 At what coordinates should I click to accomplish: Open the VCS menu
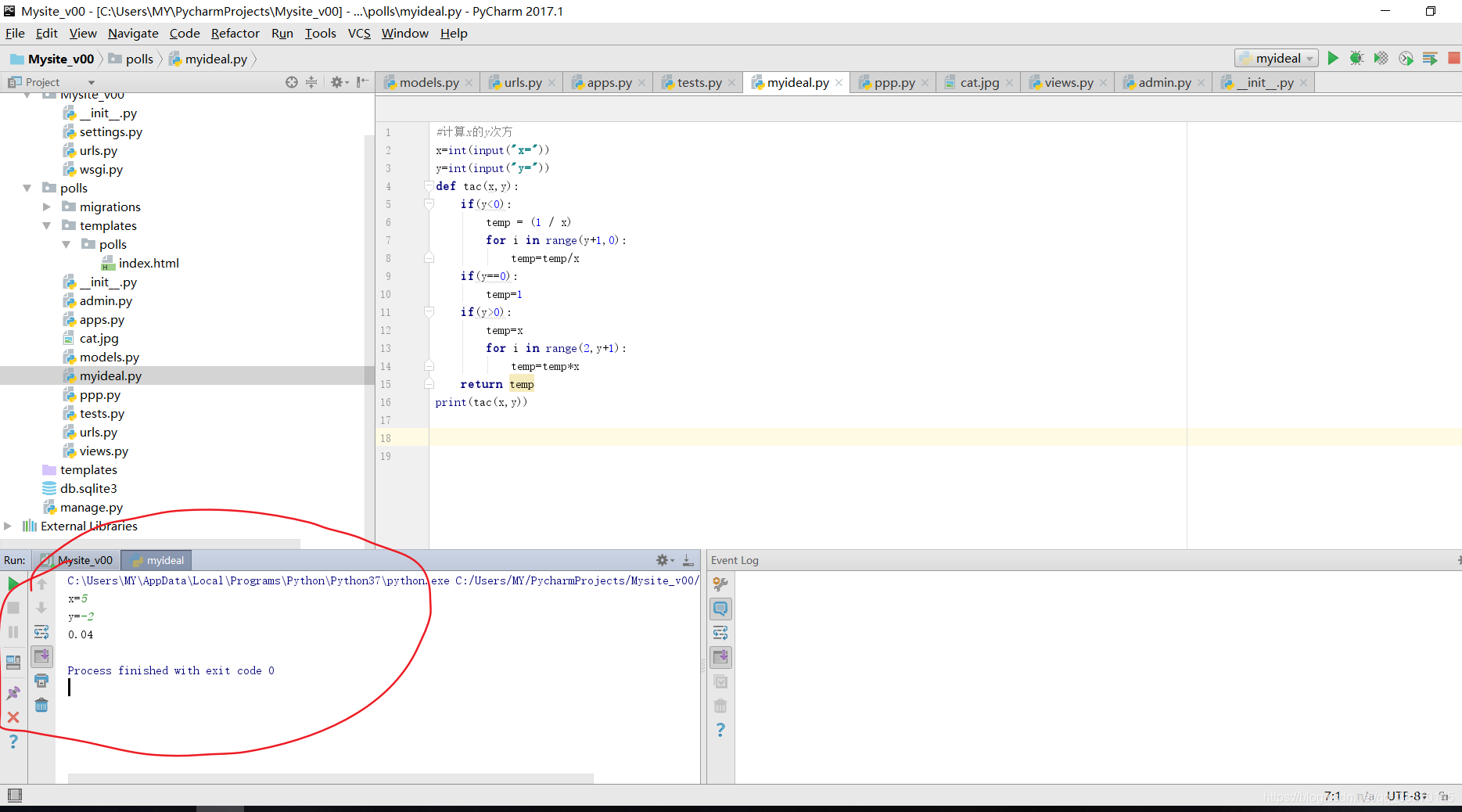pyautogui.click(x=359, y=33)
